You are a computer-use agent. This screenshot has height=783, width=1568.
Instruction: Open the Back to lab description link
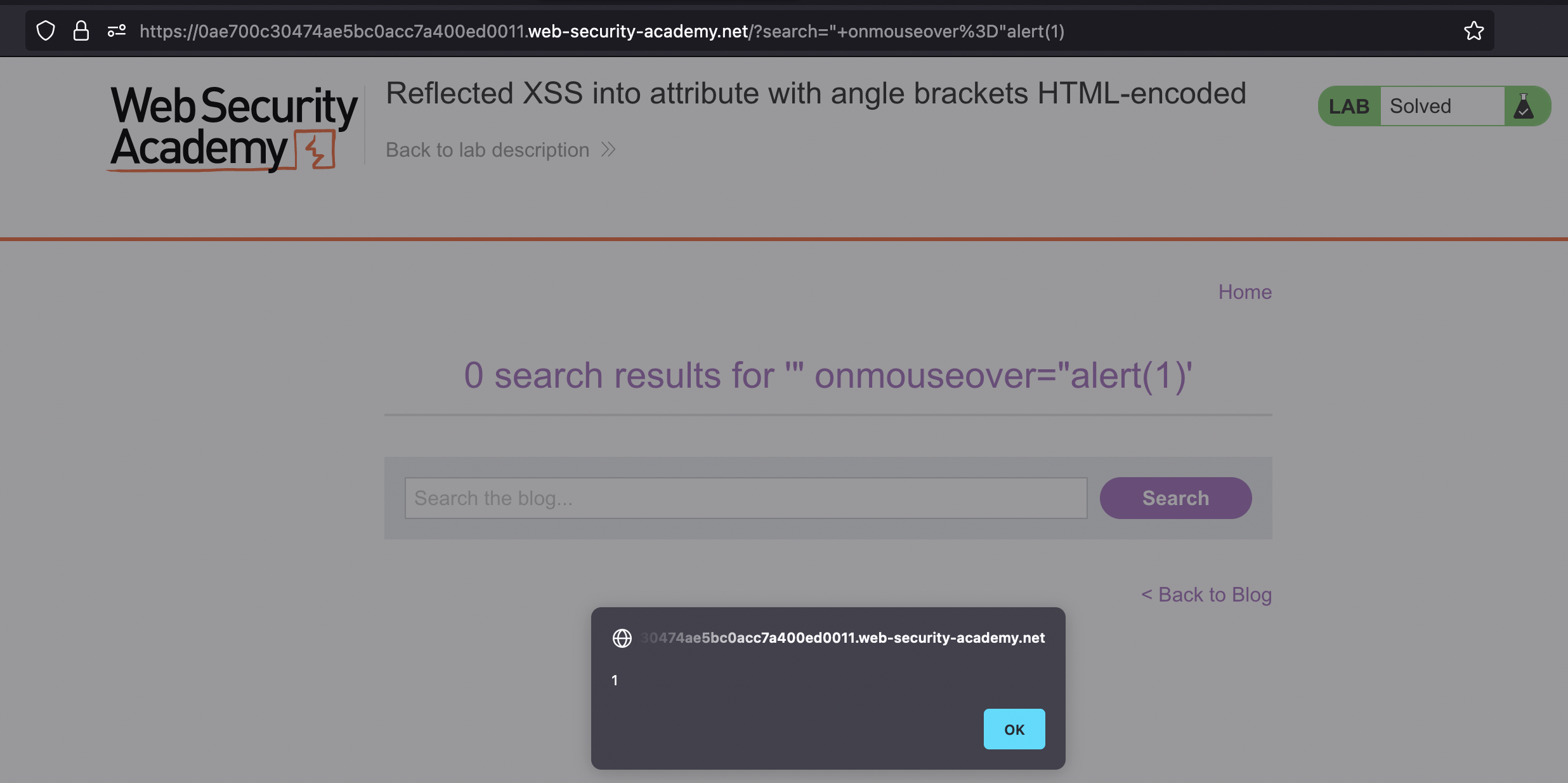coord(487,150)
